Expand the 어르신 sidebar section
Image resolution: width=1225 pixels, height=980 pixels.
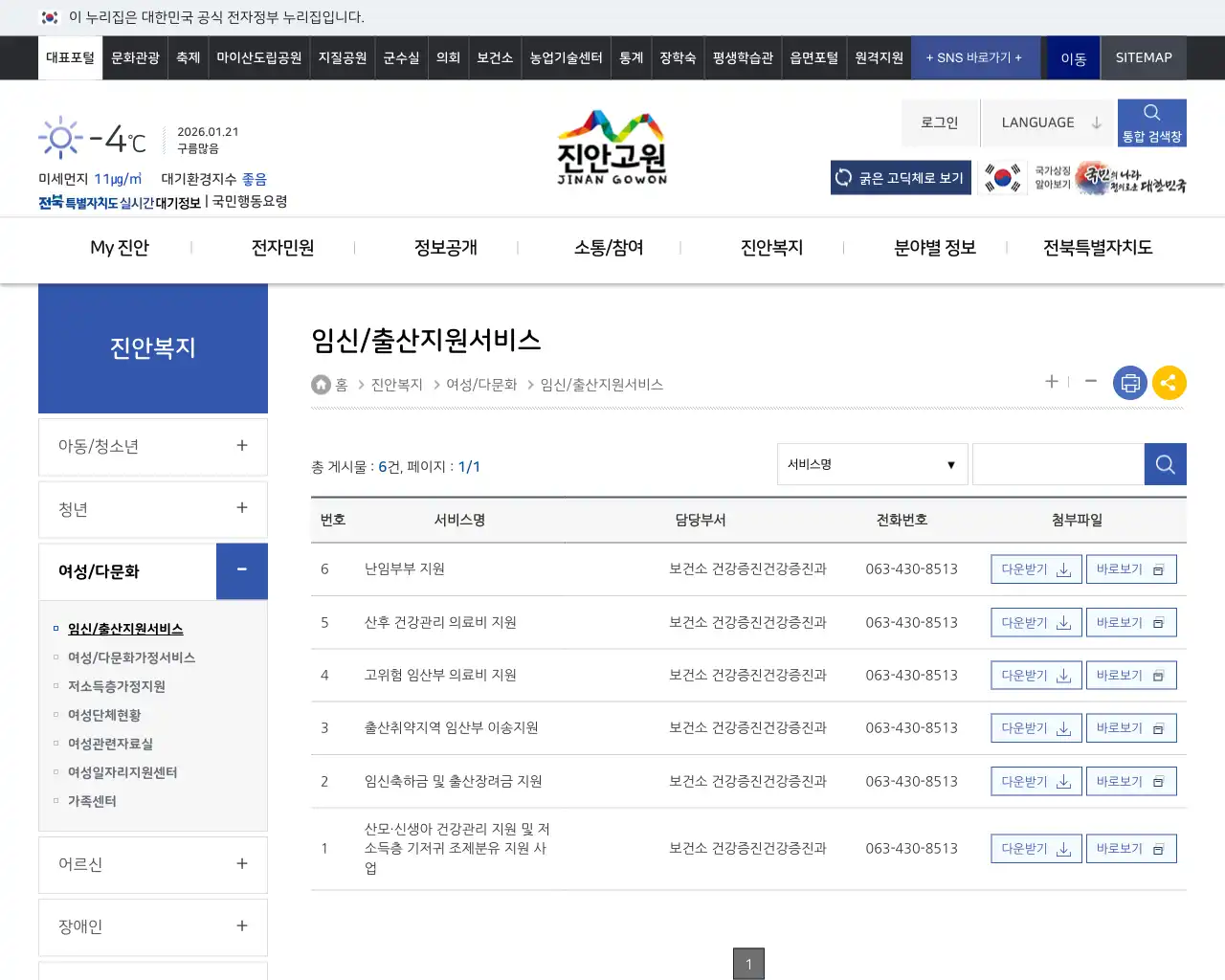pyautogui.click(x=241, y=864)
